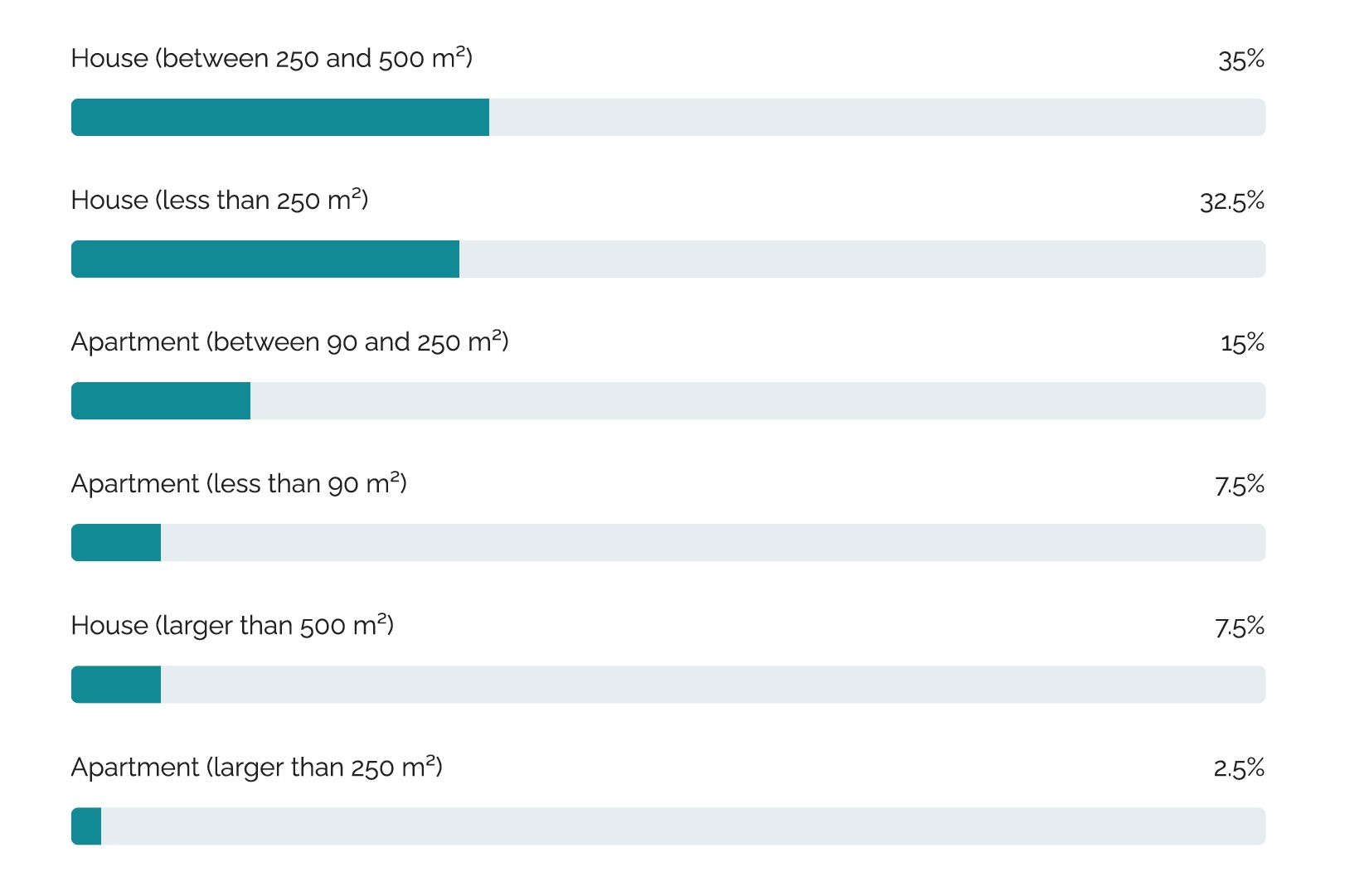Click the 32.5% value text
Viewport: 1369px width, 896px height.
click(1231, 201)
